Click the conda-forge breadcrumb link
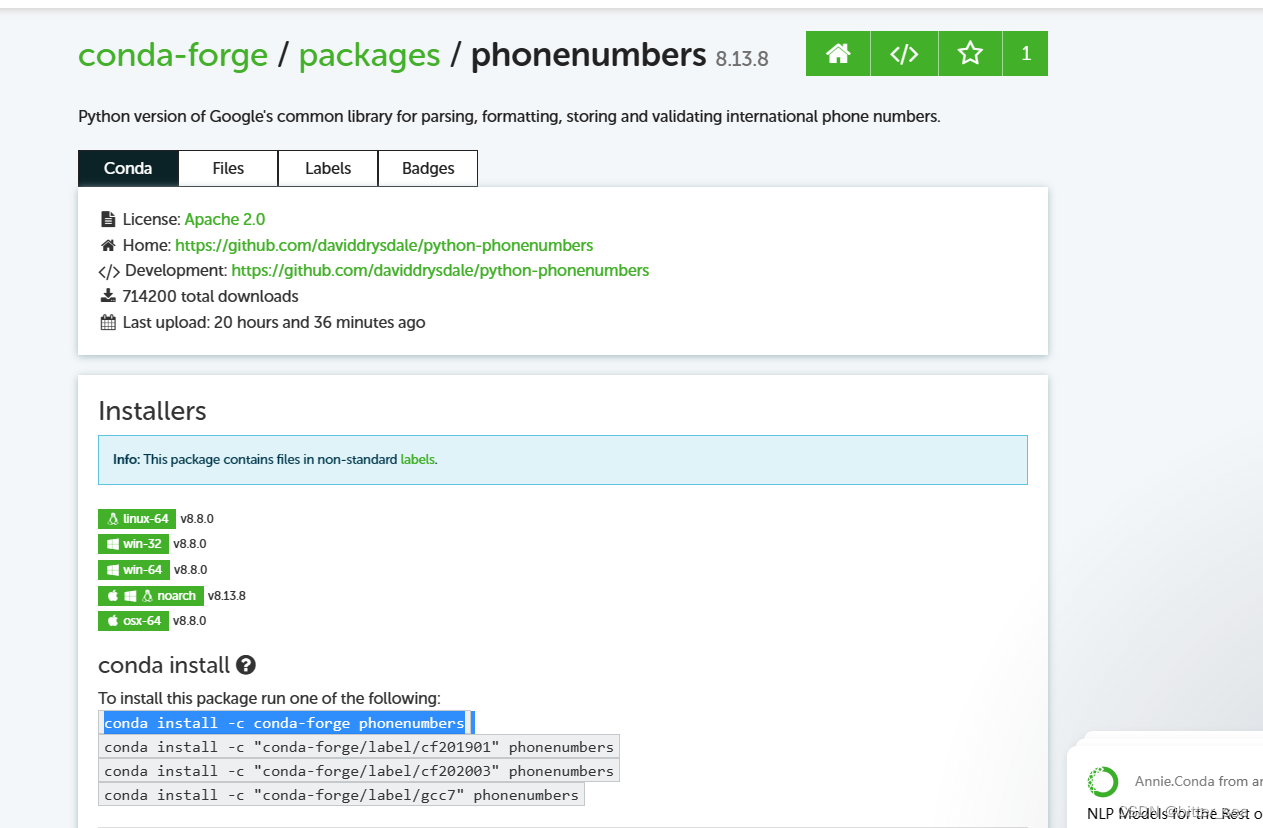 [x=172, y=55]
